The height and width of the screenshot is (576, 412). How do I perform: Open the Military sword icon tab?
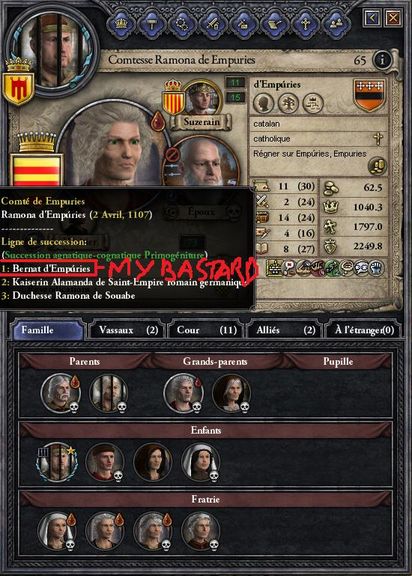click(213, 24)
